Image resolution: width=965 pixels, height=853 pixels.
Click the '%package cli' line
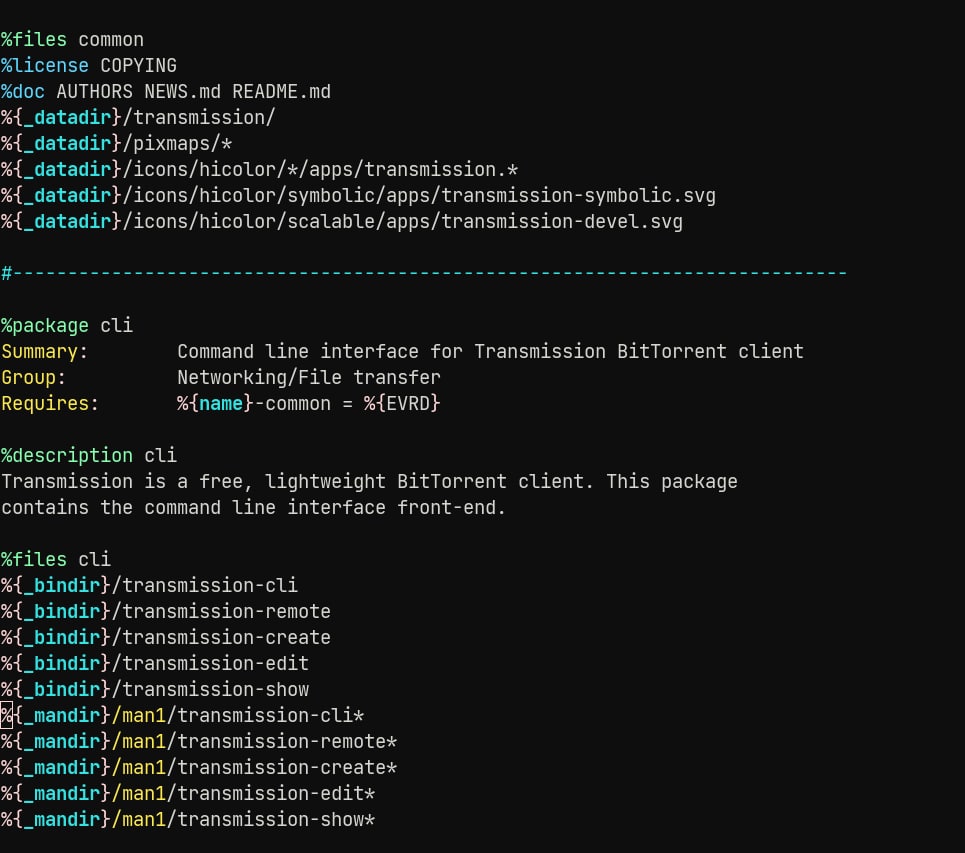click(x=67, y=326)
